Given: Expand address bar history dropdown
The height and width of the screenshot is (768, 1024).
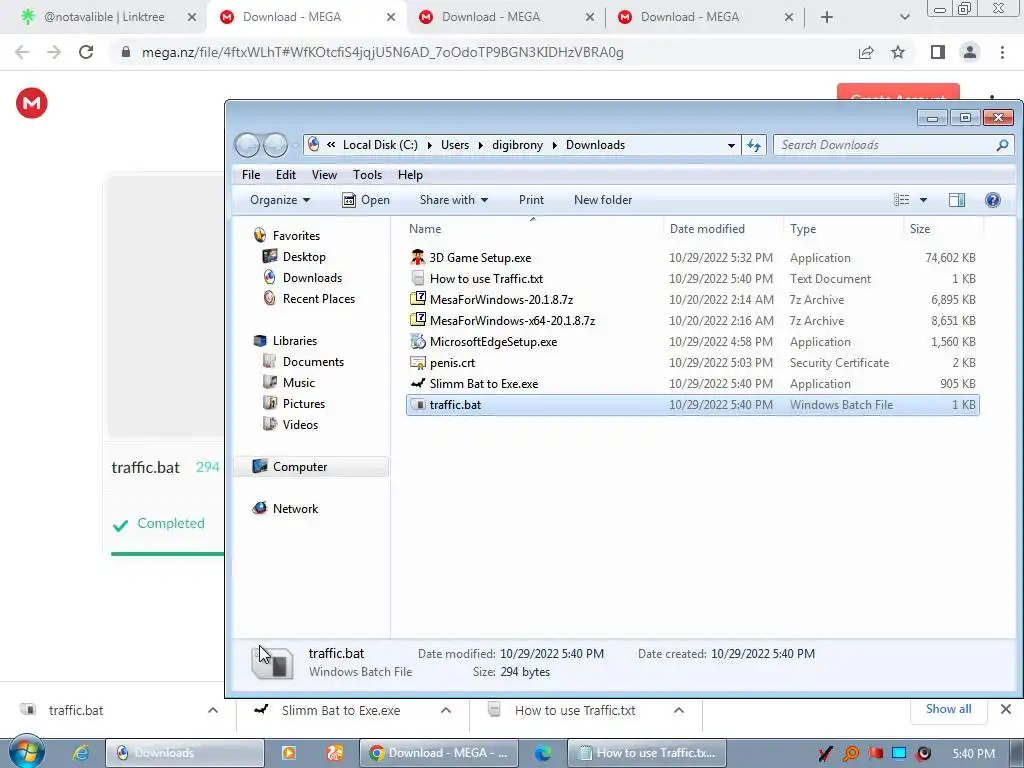Looking at the screenshot, I should pyautogui.click(x=731, y=145).
